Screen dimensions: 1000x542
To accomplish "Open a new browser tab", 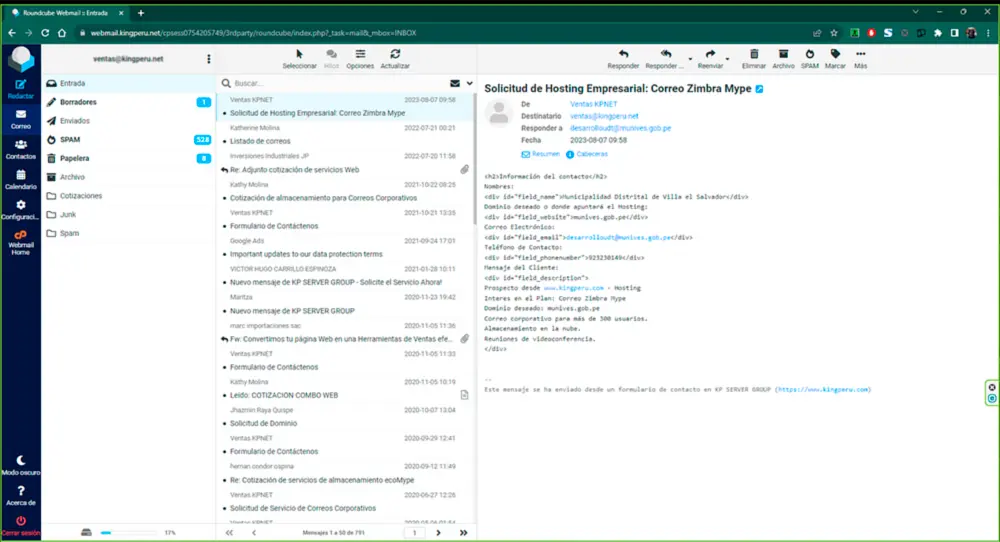I will coord(141,13).
